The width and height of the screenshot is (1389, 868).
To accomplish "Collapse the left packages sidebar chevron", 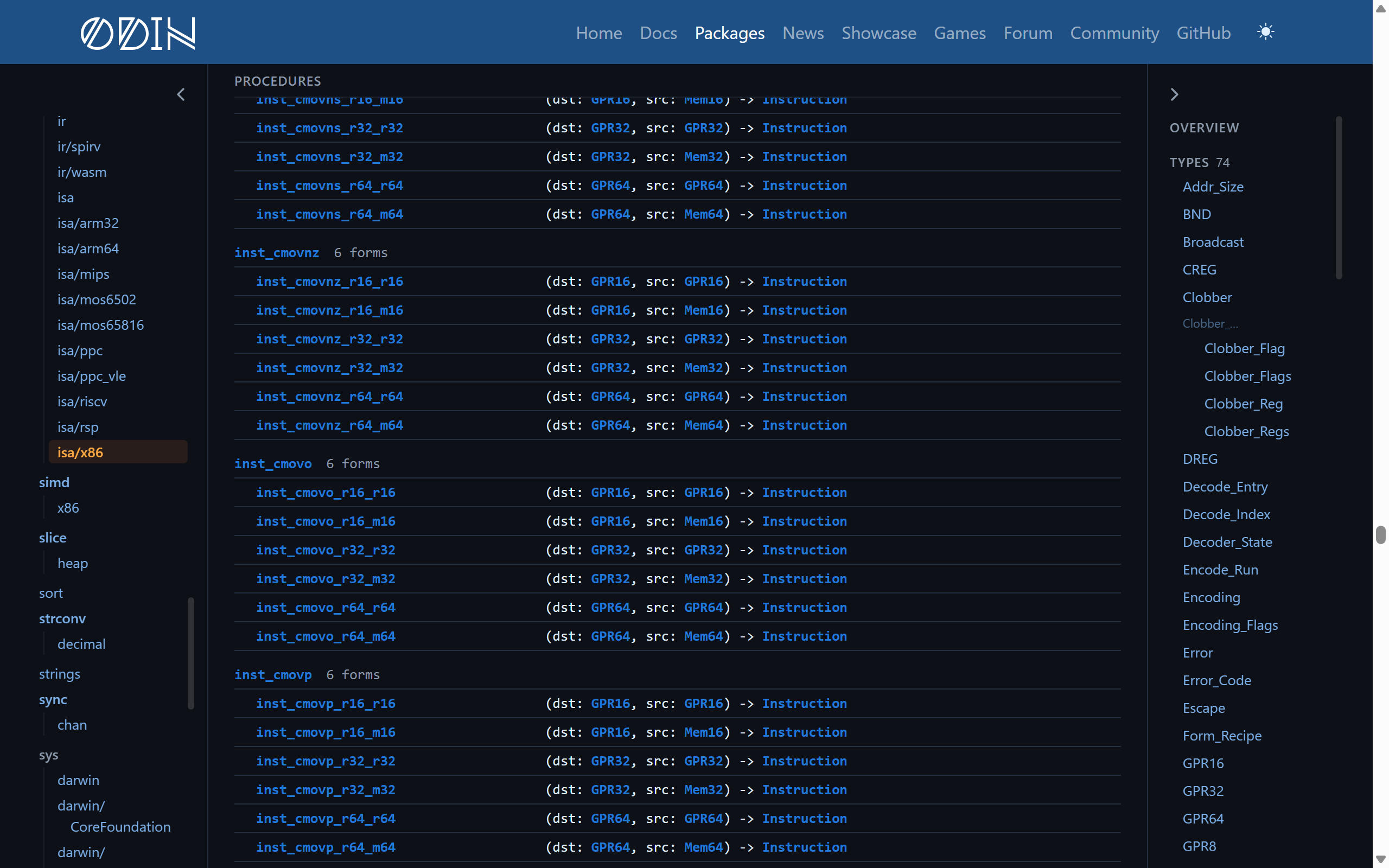I will [x=181, y=95].
